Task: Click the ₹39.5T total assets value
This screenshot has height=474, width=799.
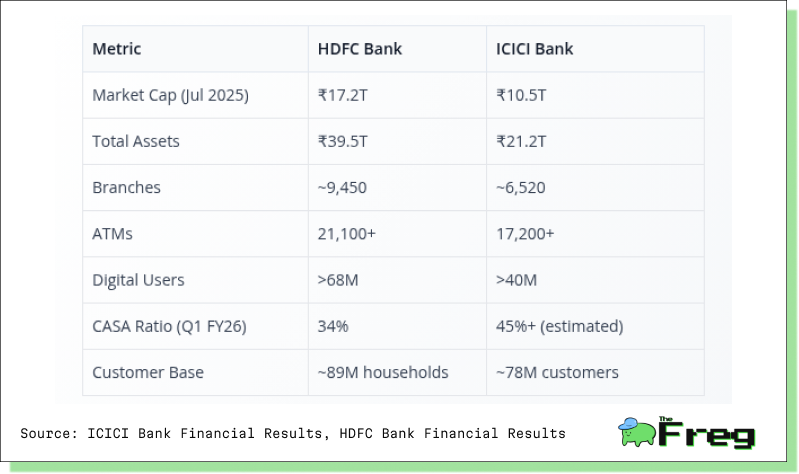Action: click(x=342, y=141)
